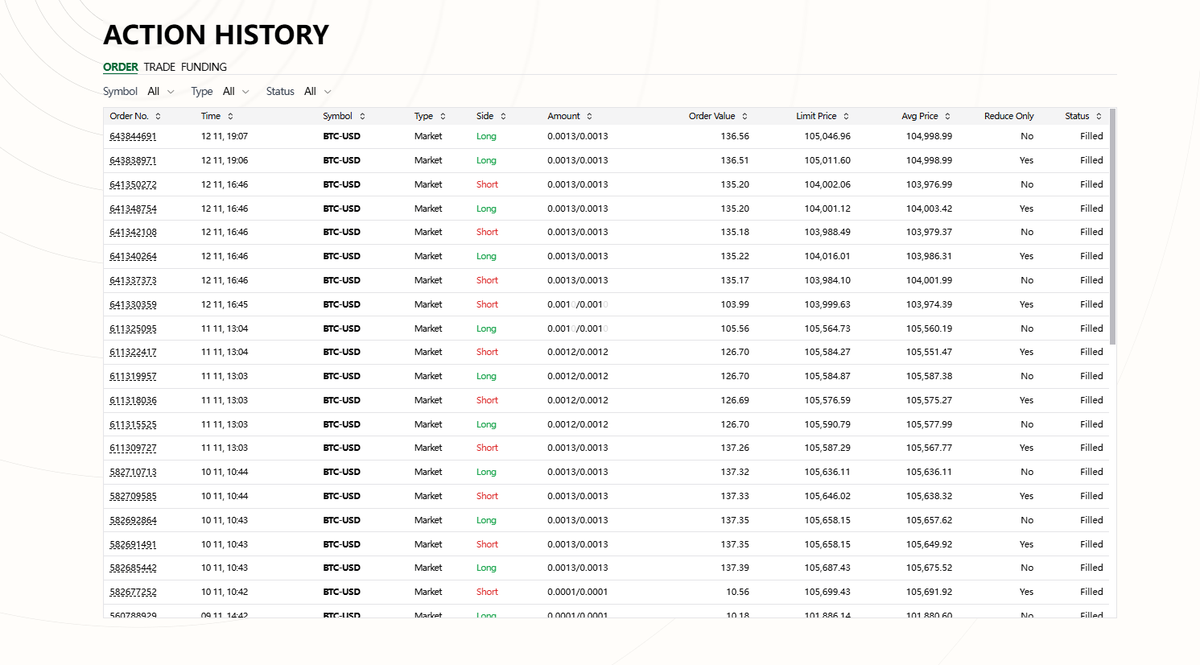Open order number 582677252
The height and width of the screenshot is (665, 1200).
click(x=133, y=592)
